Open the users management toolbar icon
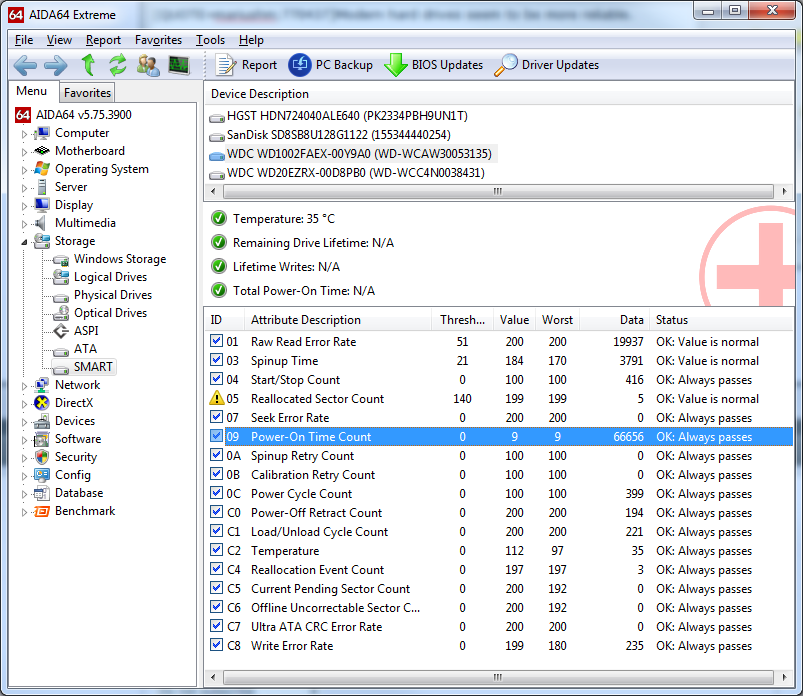 [148, 65]
